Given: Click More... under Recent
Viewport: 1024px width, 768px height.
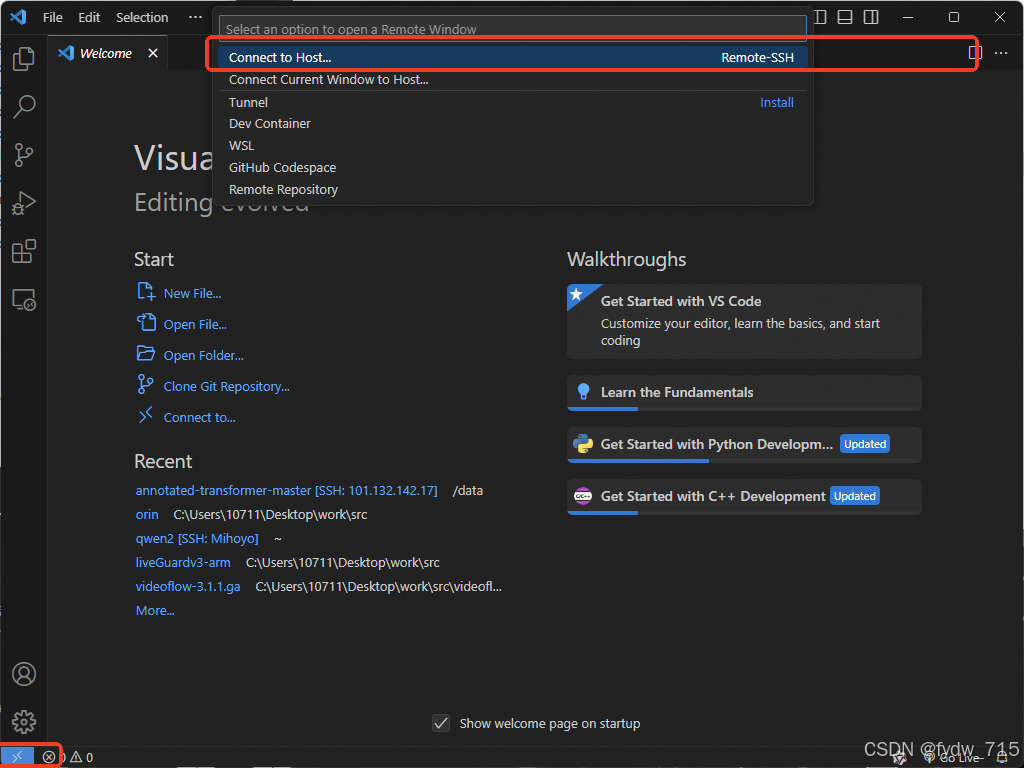Looking at the screenshot, I should (x=155, y=611).
